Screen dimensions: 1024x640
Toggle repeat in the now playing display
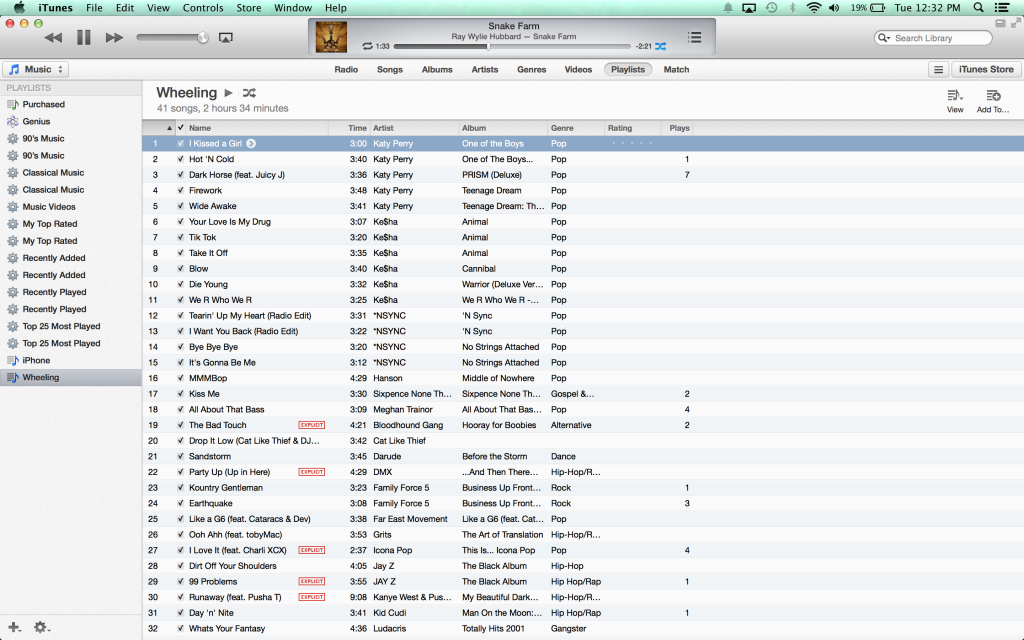click(x=368, y=46)
